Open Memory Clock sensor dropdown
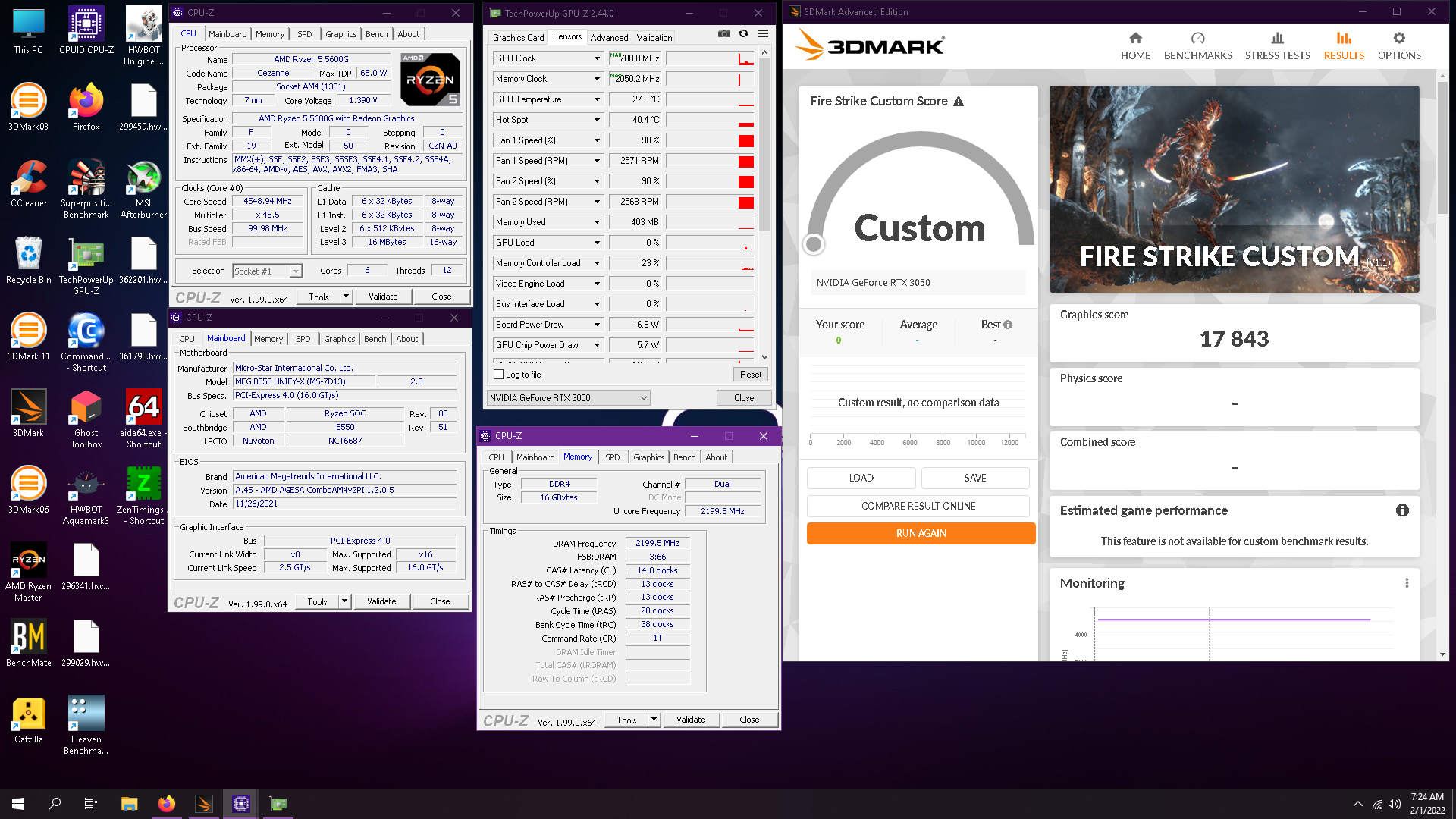This screenshot has width=1456, height=819. pos(597,79)
